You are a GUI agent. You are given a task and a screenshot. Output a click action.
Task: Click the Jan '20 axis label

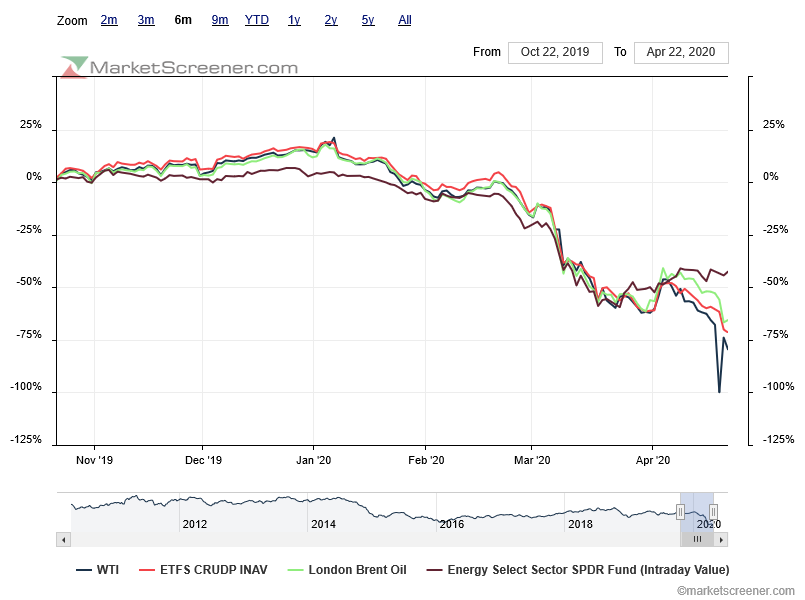314,460
